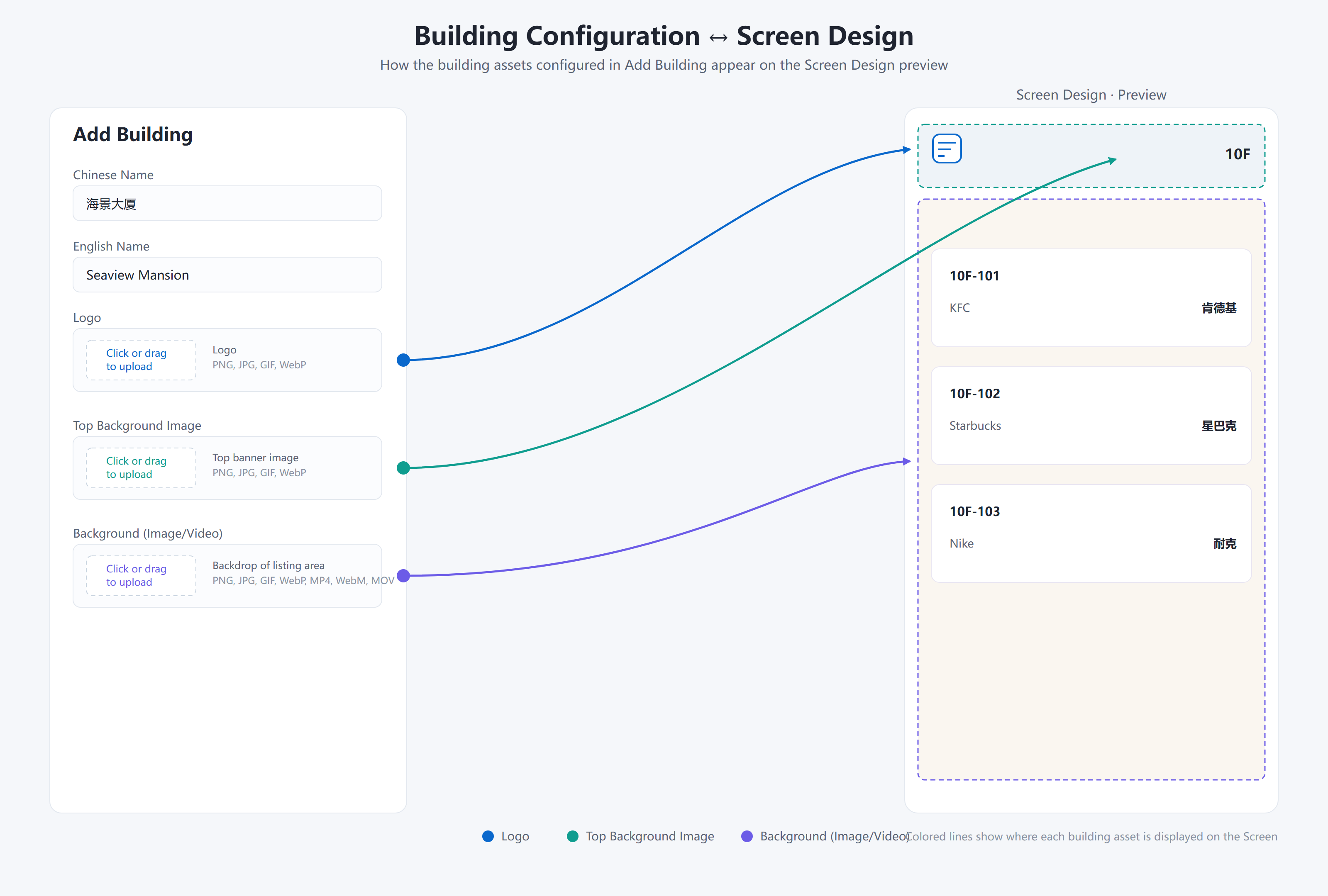Image resolution: width=1328 pixels, height=896 pixels.
Task: Click the 10F floor label in preview header
Action: tap(1238, 154)
